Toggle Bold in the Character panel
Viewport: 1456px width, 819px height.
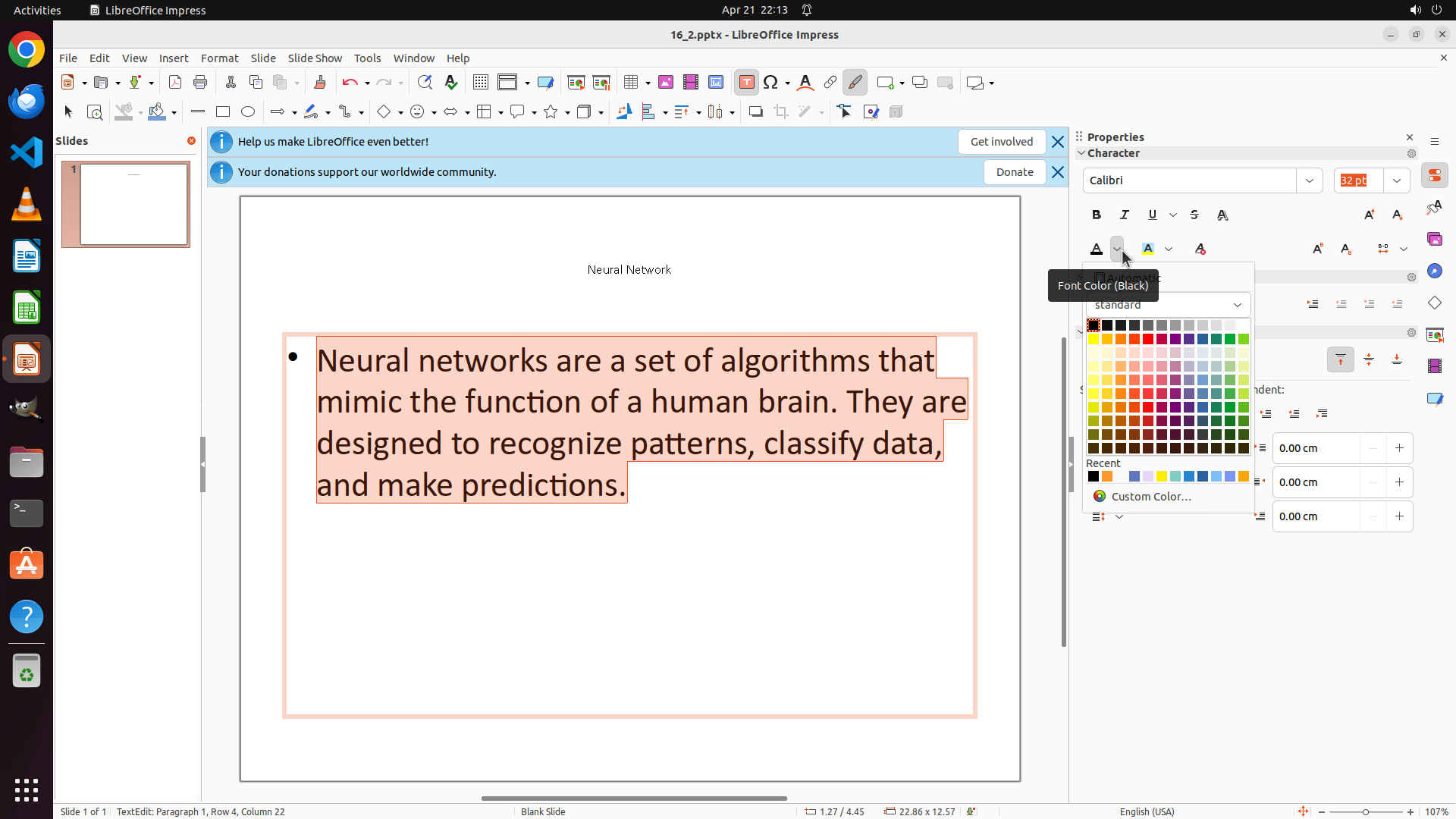click(x=1096, y=215)
